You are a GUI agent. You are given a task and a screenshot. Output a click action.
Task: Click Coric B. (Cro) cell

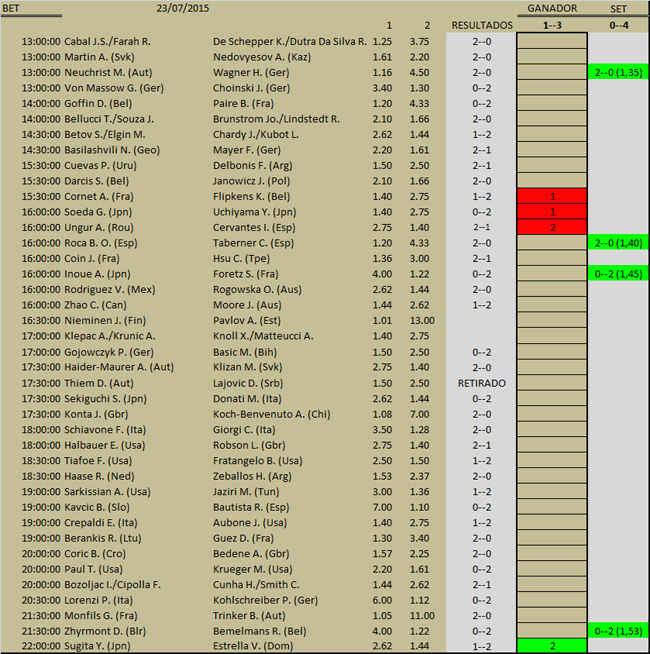pyautogui.click(x=95, y=553)
